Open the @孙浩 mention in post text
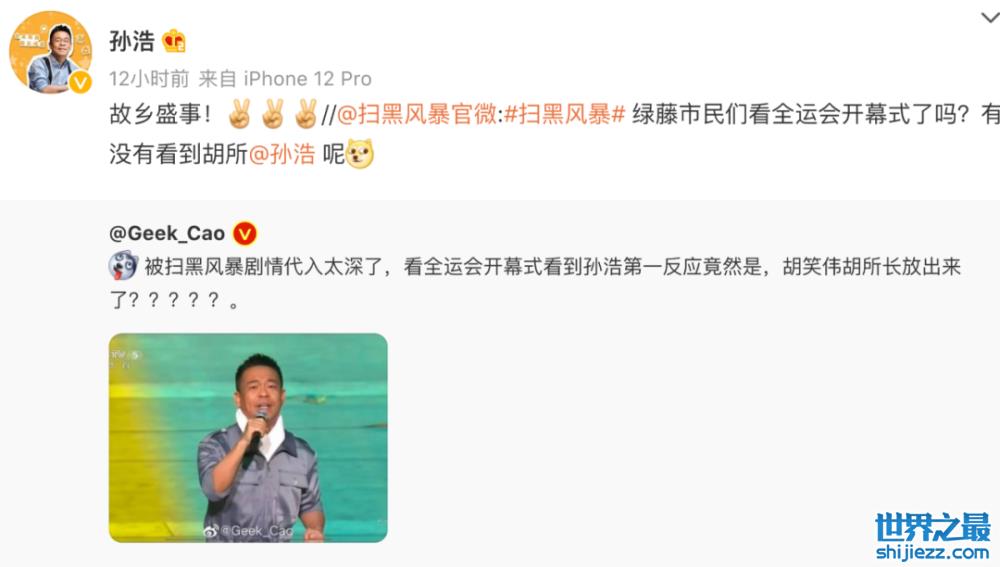The width and height of the screenshot is (1000, 567). tap(281, 154)
